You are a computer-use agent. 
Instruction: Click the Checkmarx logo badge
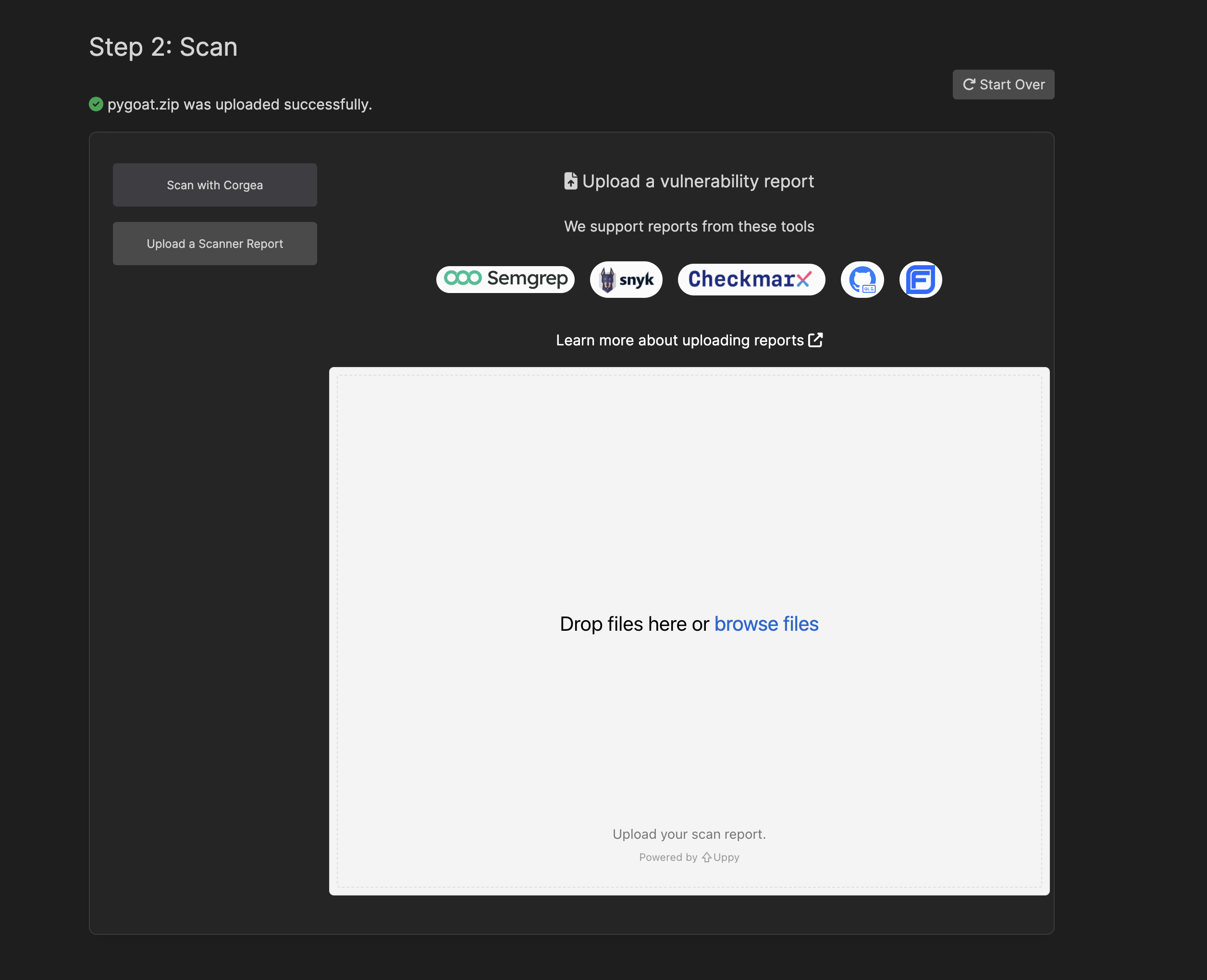coord(751,279)
